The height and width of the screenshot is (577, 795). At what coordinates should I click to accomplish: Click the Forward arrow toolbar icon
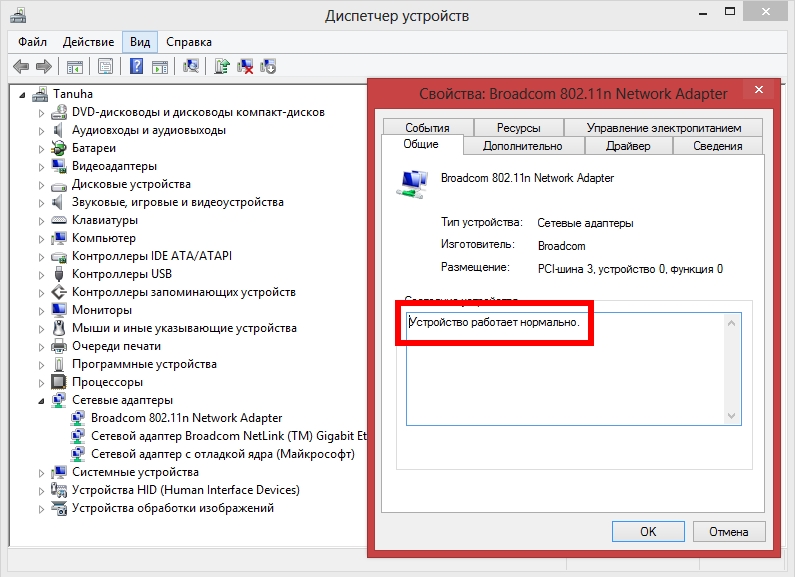point(43,67)
